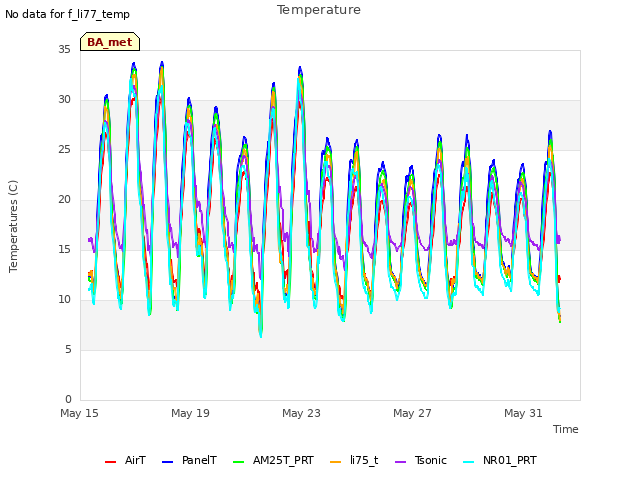Click the purple Tsonic color marker
Screen dimensions: 640x480
click(x=401, y=462)
